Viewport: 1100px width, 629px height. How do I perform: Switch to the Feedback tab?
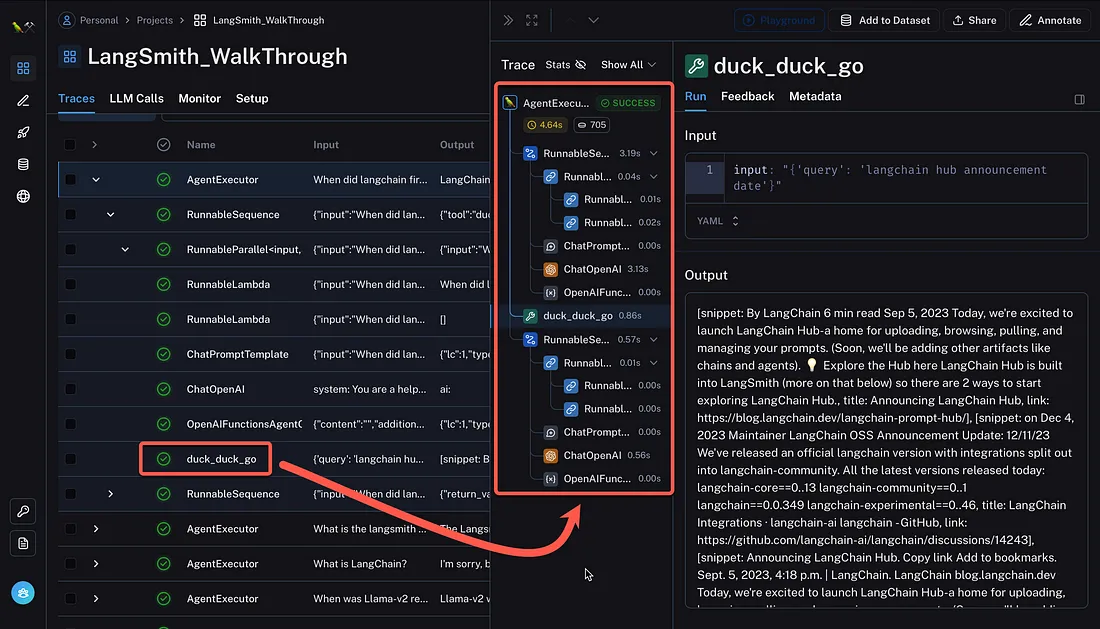click(748, 97)
